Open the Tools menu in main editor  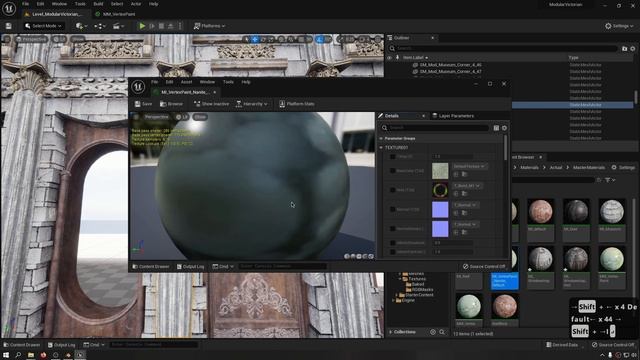pos(80,4)
